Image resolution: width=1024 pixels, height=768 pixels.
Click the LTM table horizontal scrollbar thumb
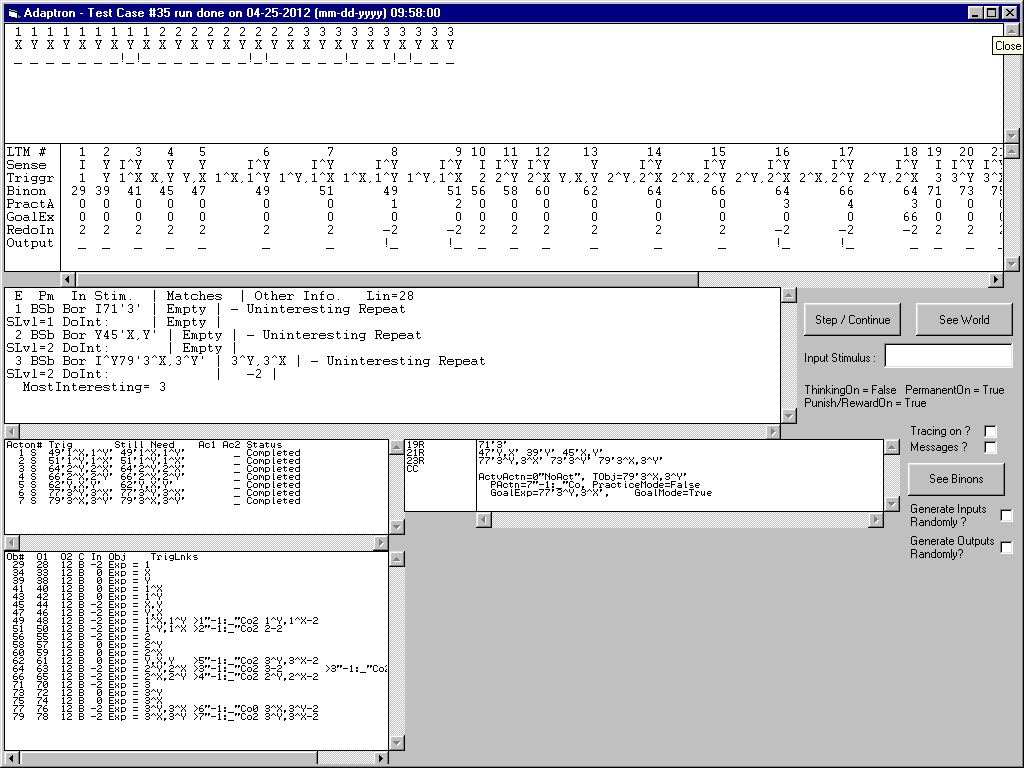click(387, 280)
